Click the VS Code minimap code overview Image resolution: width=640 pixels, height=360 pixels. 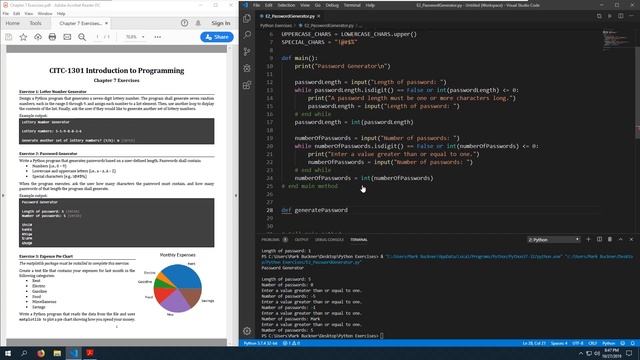click(616, 40)
